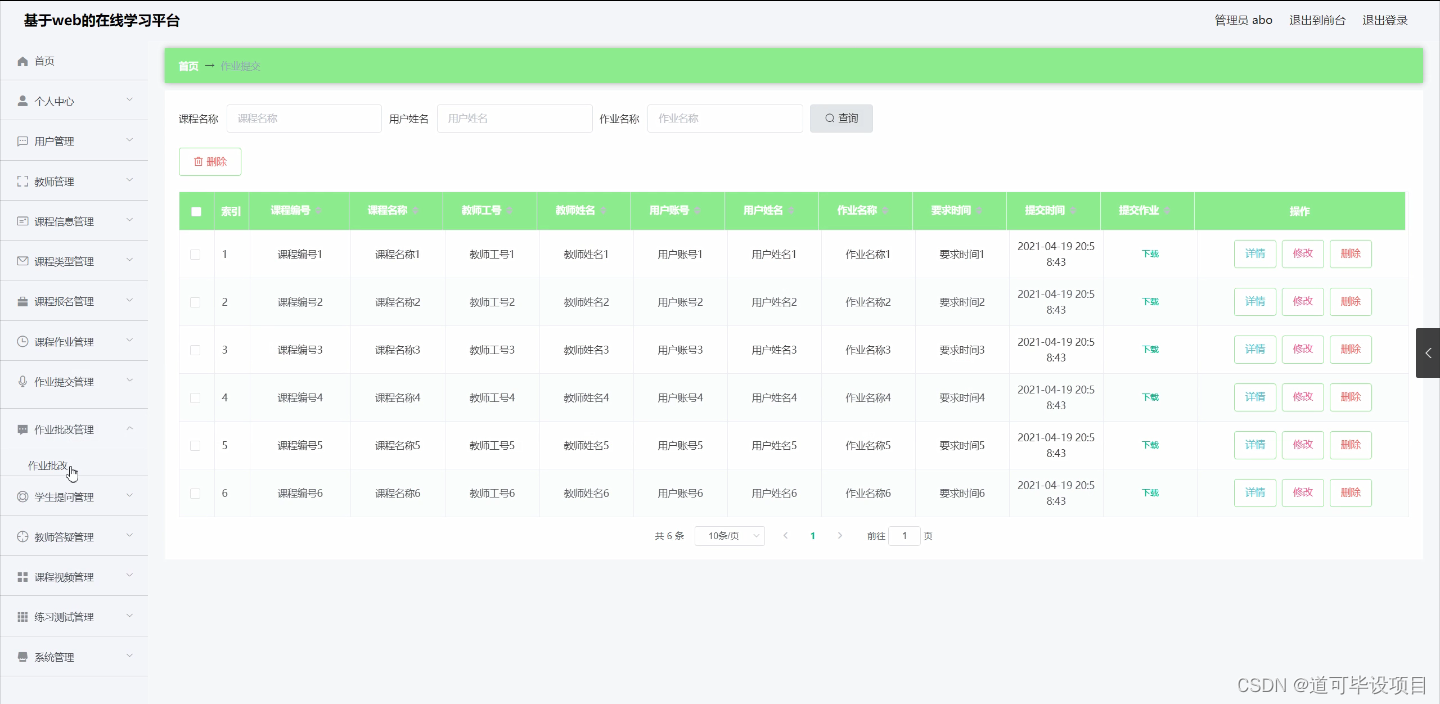Select the 个人中心 user icon
This screenshot has height=704, width=1440.
point(22,100)
